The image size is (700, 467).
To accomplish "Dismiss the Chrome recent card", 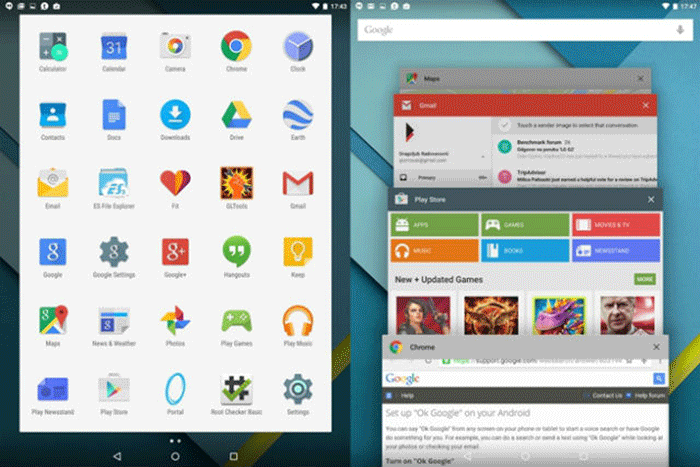I will click(x=656, y=347).
